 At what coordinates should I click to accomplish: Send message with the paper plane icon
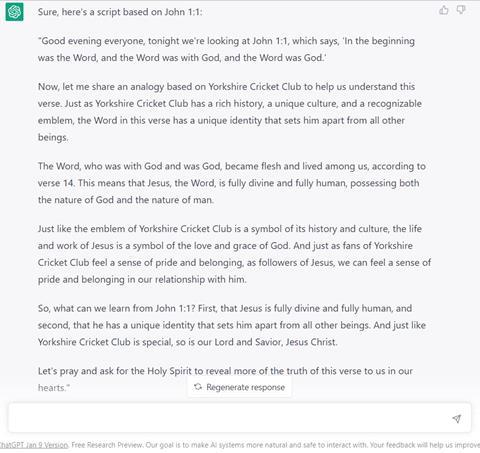[457, 419]
